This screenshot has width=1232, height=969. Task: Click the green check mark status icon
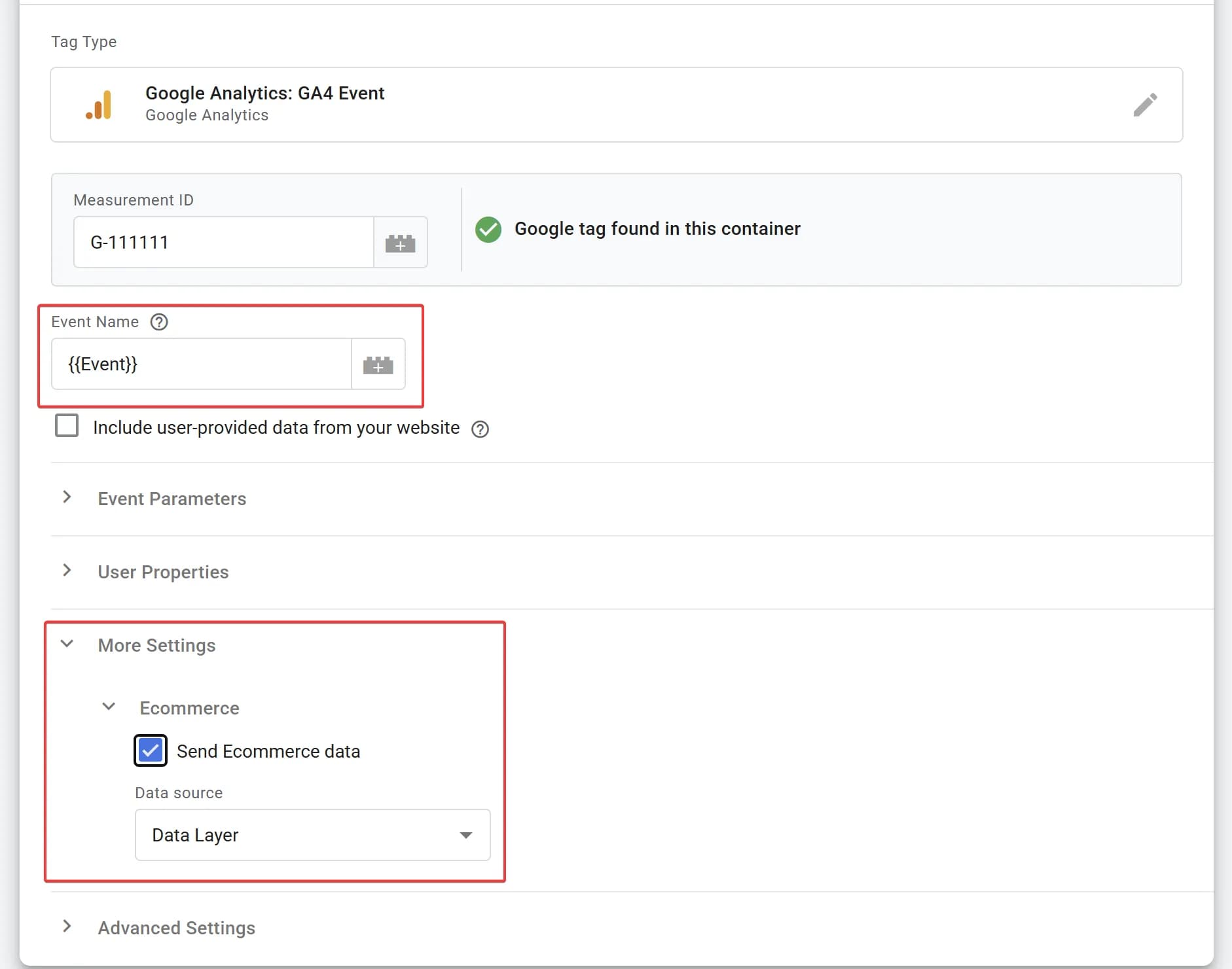(488, 230)
